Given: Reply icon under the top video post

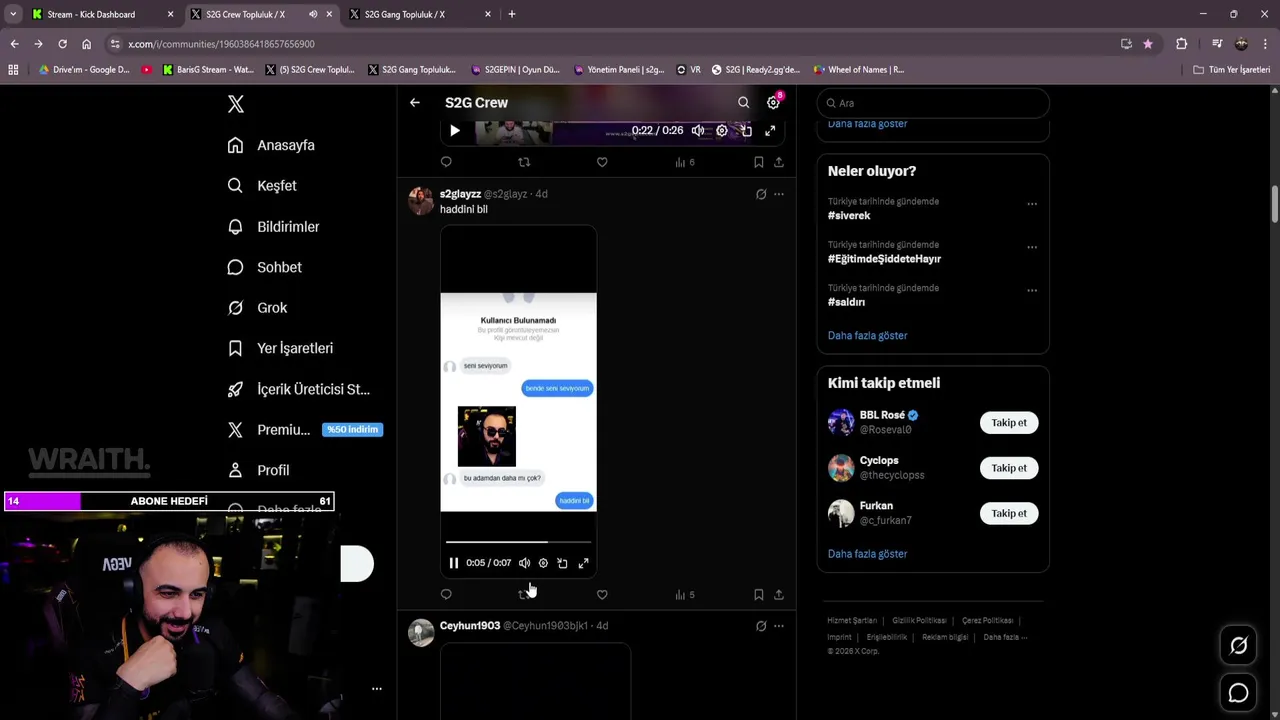Looking at the screenshot, I should 446,162.
